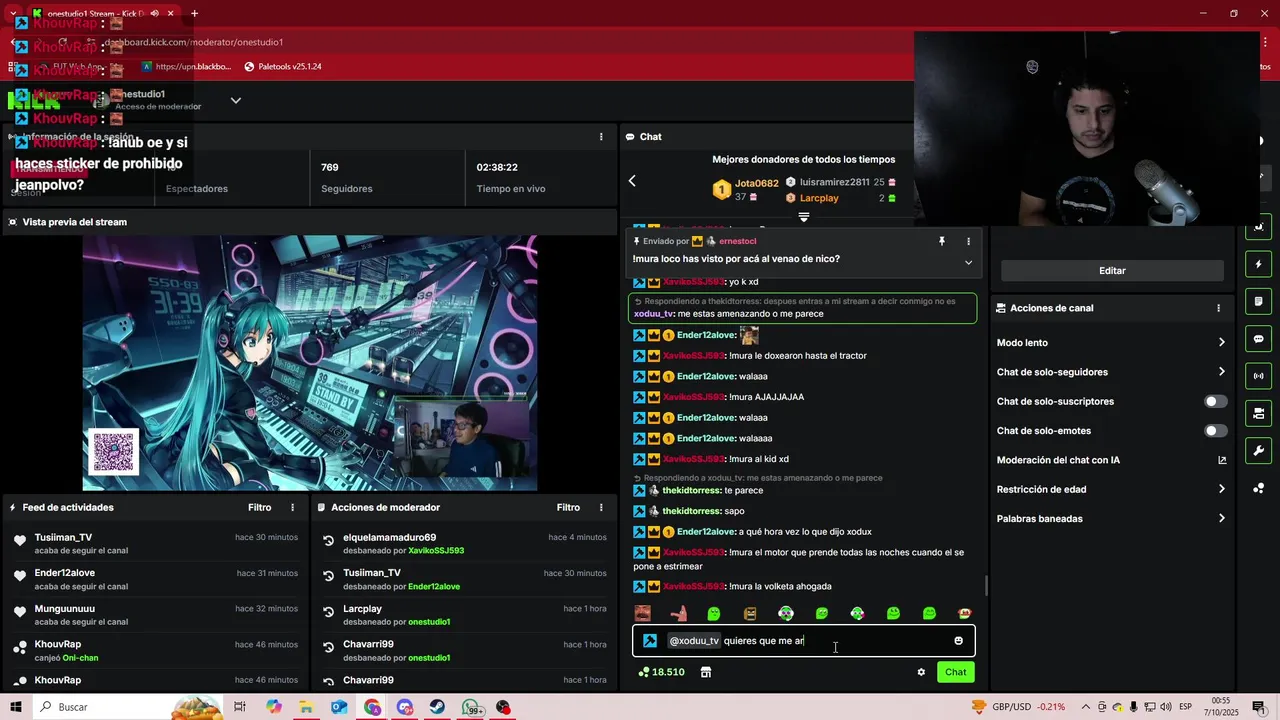The image size is (1280, 720).
Task: Click the stream preview thumbnail
Action: click(x=309, y=364)
